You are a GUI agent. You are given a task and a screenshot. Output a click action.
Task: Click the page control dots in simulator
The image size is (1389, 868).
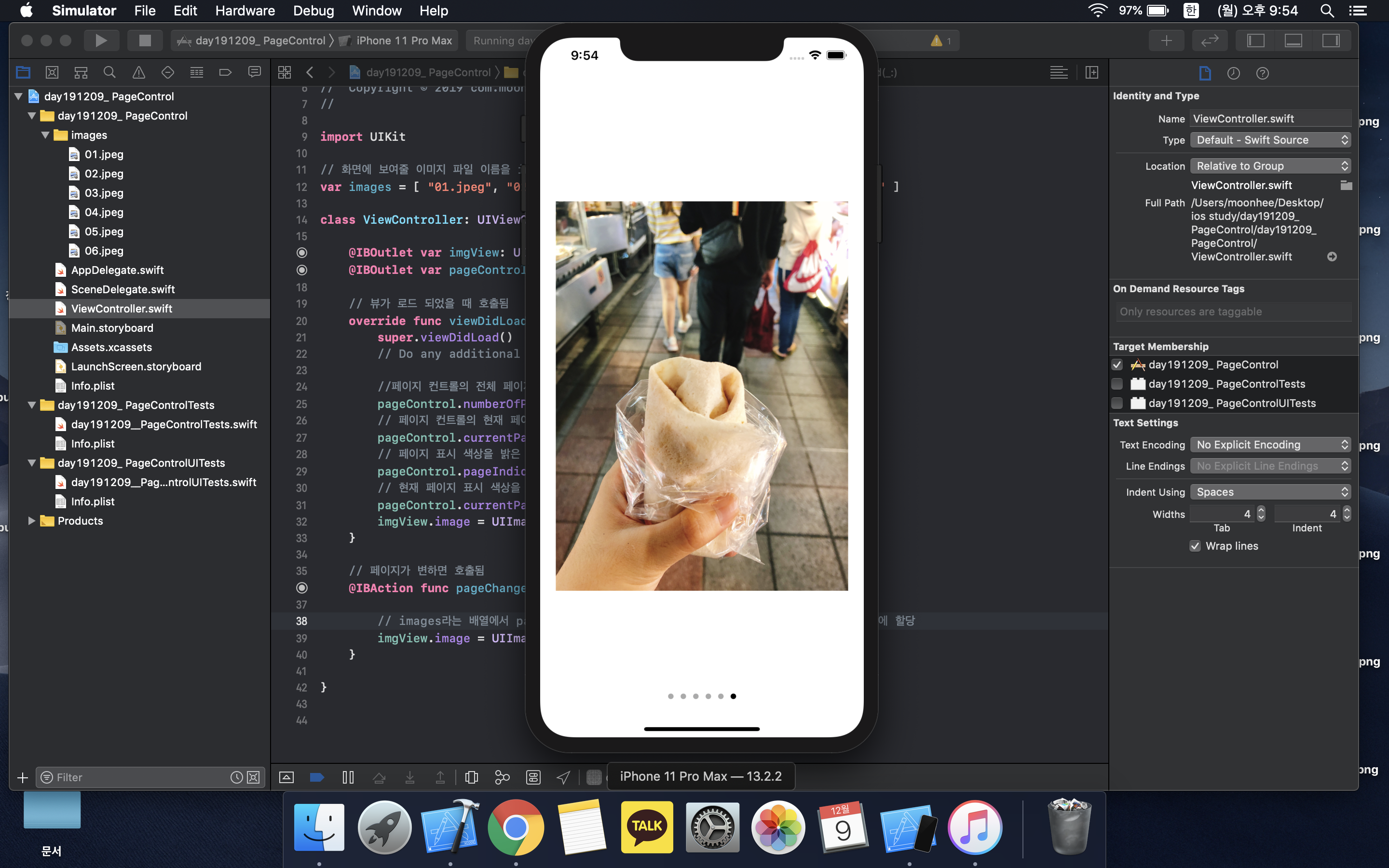point(701,696)
